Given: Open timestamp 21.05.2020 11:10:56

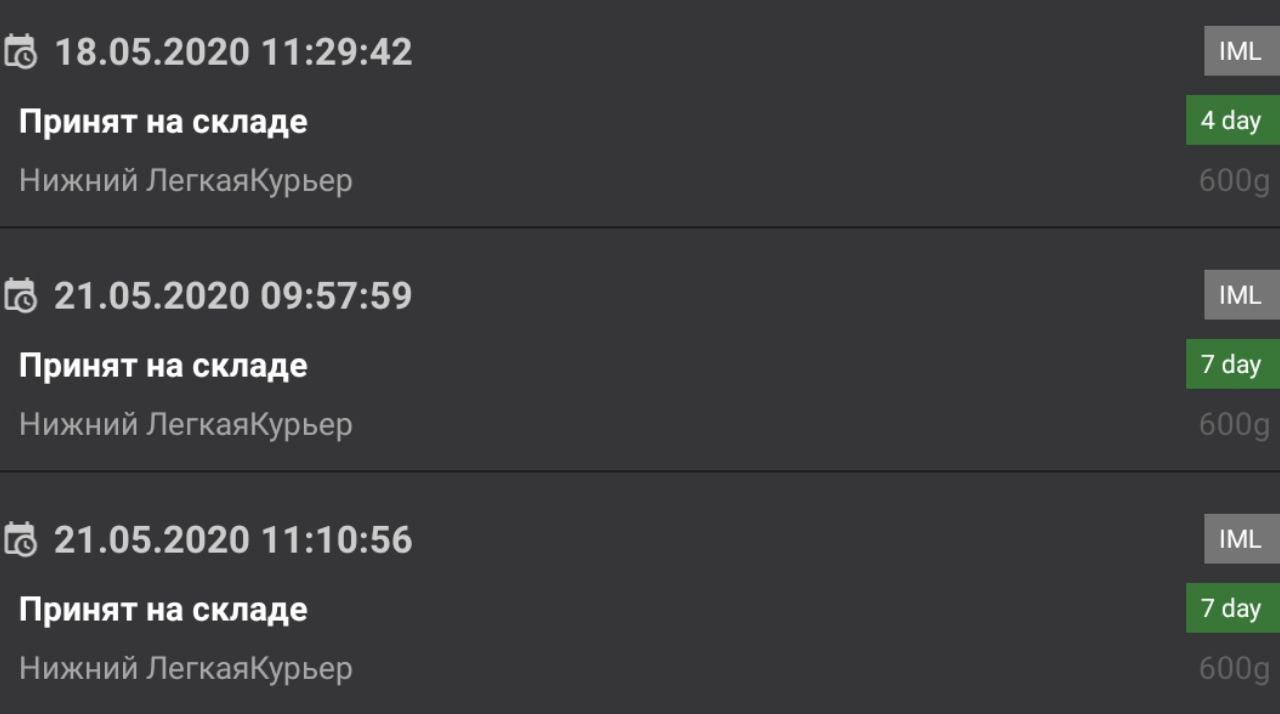Looking at the screenshot, I should [x=233, y=540].
